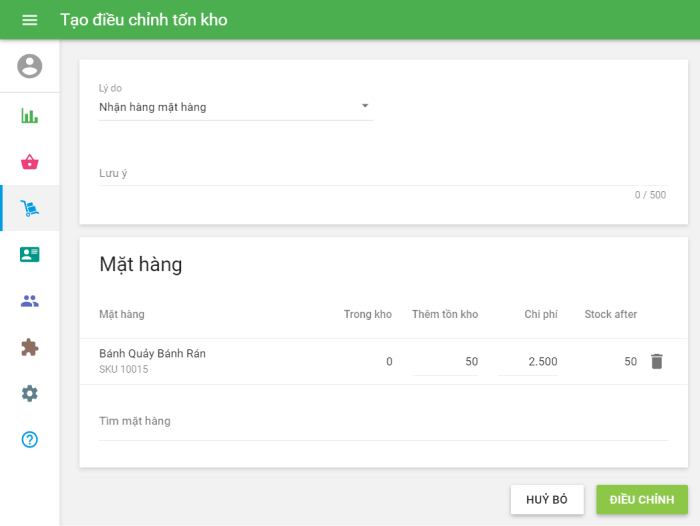
Task: Open the employees ID card icon
Action: [x=30, y=254]
